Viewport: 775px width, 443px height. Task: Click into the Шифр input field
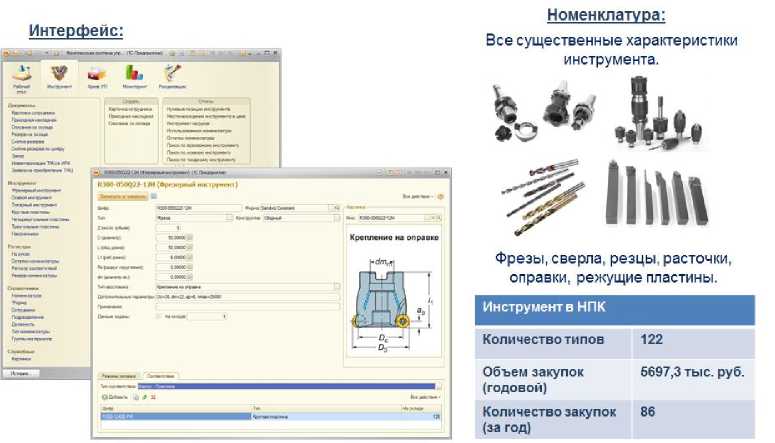[x=199, y=208]
